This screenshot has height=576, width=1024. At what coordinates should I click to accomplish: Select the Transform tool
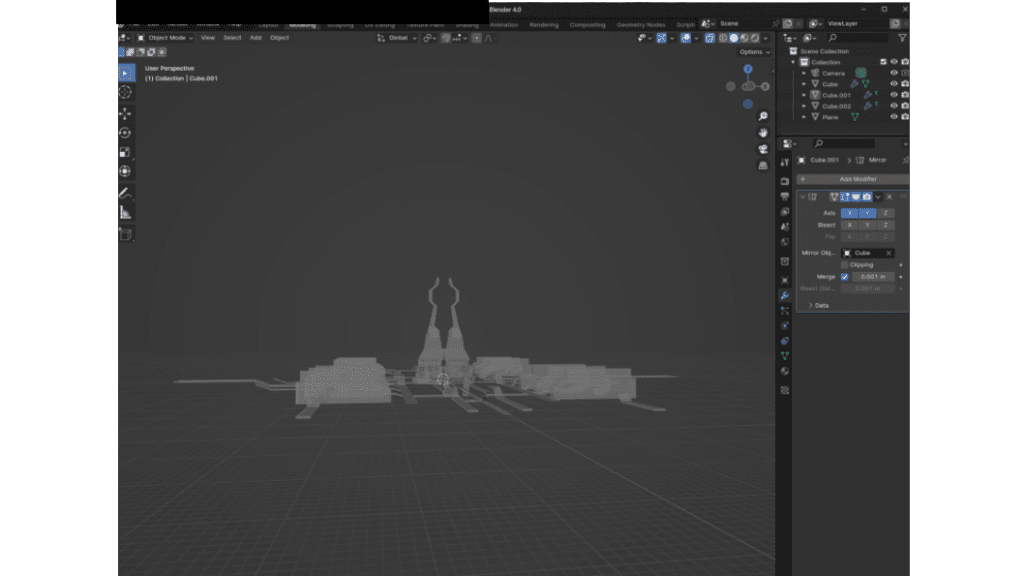tap(125, 172)
